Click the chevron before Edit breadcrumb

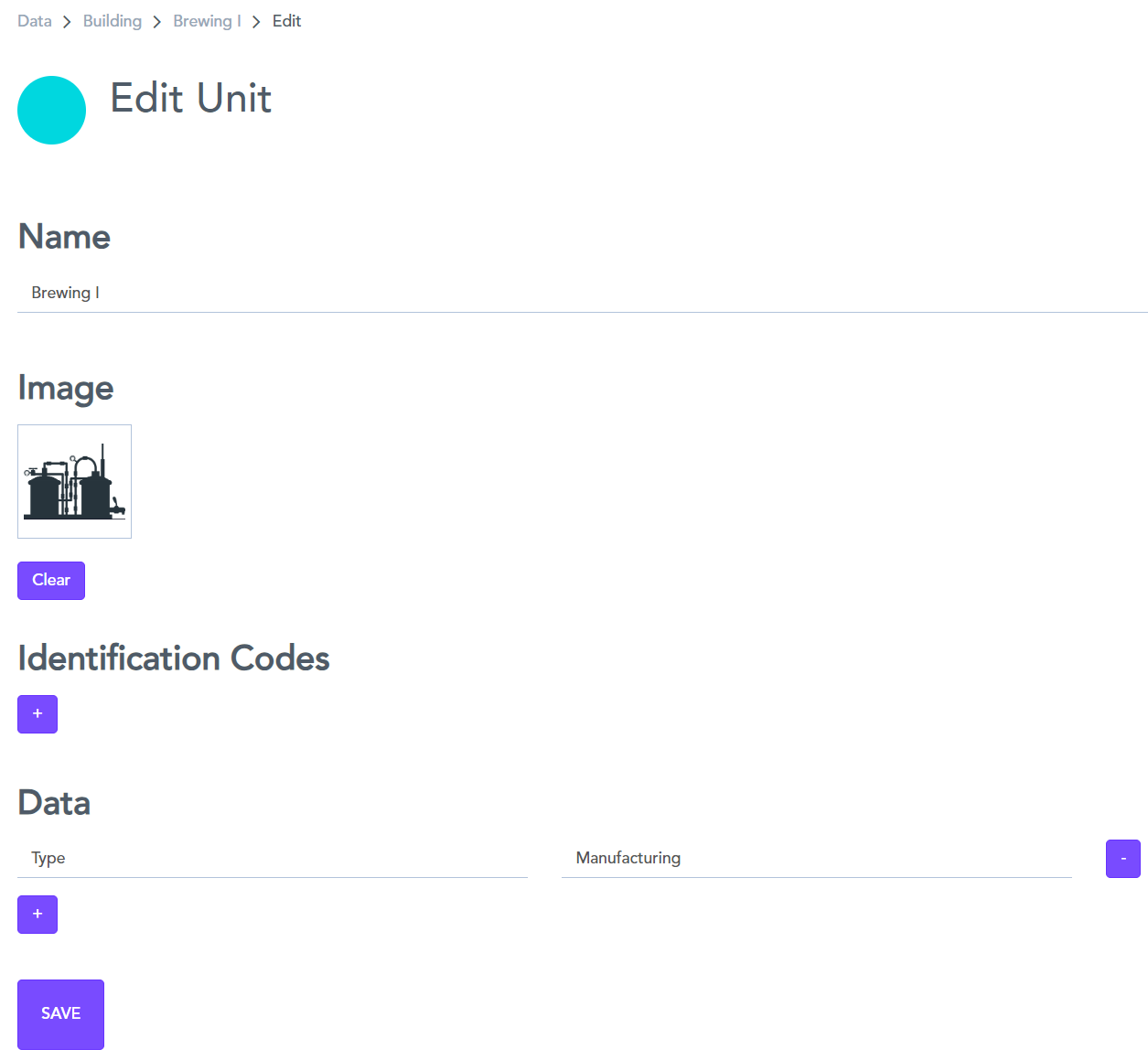(x=256, y=22)
